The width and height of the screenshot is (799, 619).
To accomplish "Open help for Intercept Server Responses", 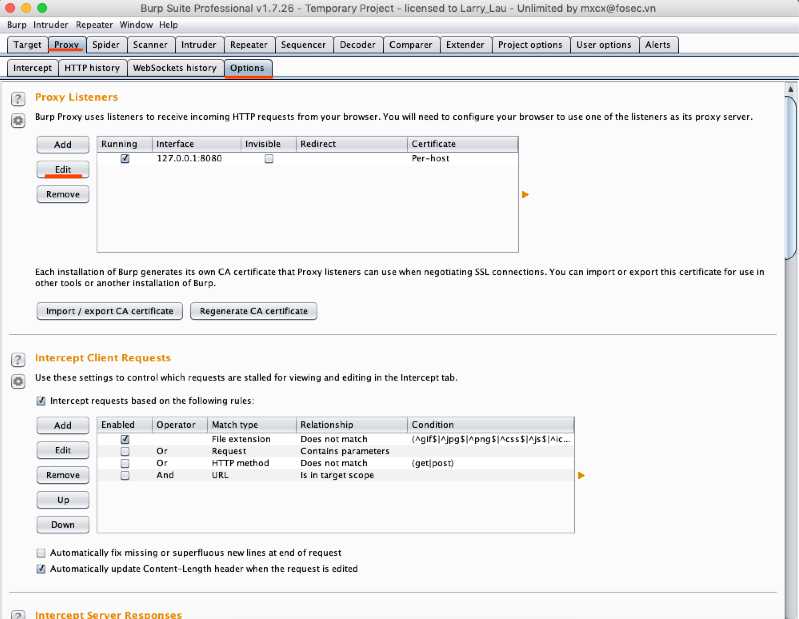I will click(18, 614).
